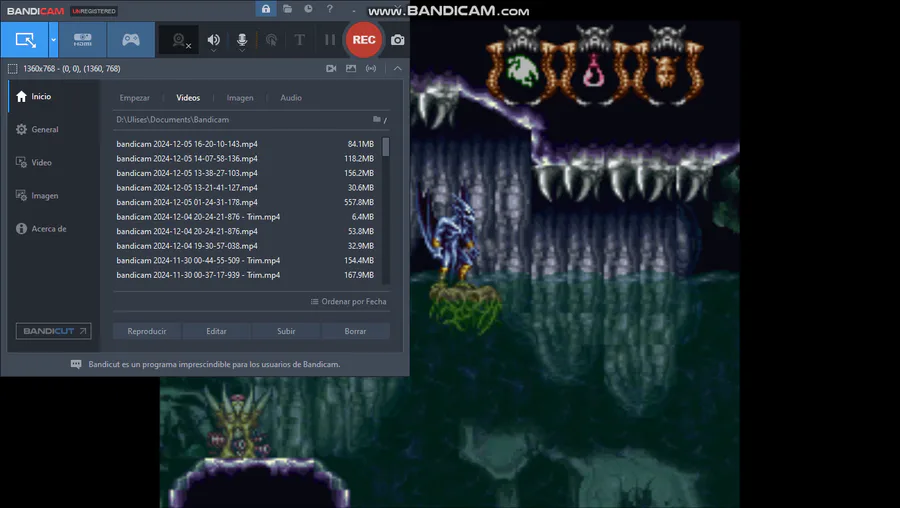Toggle microphone recording
900x508 pixels.
242,40
